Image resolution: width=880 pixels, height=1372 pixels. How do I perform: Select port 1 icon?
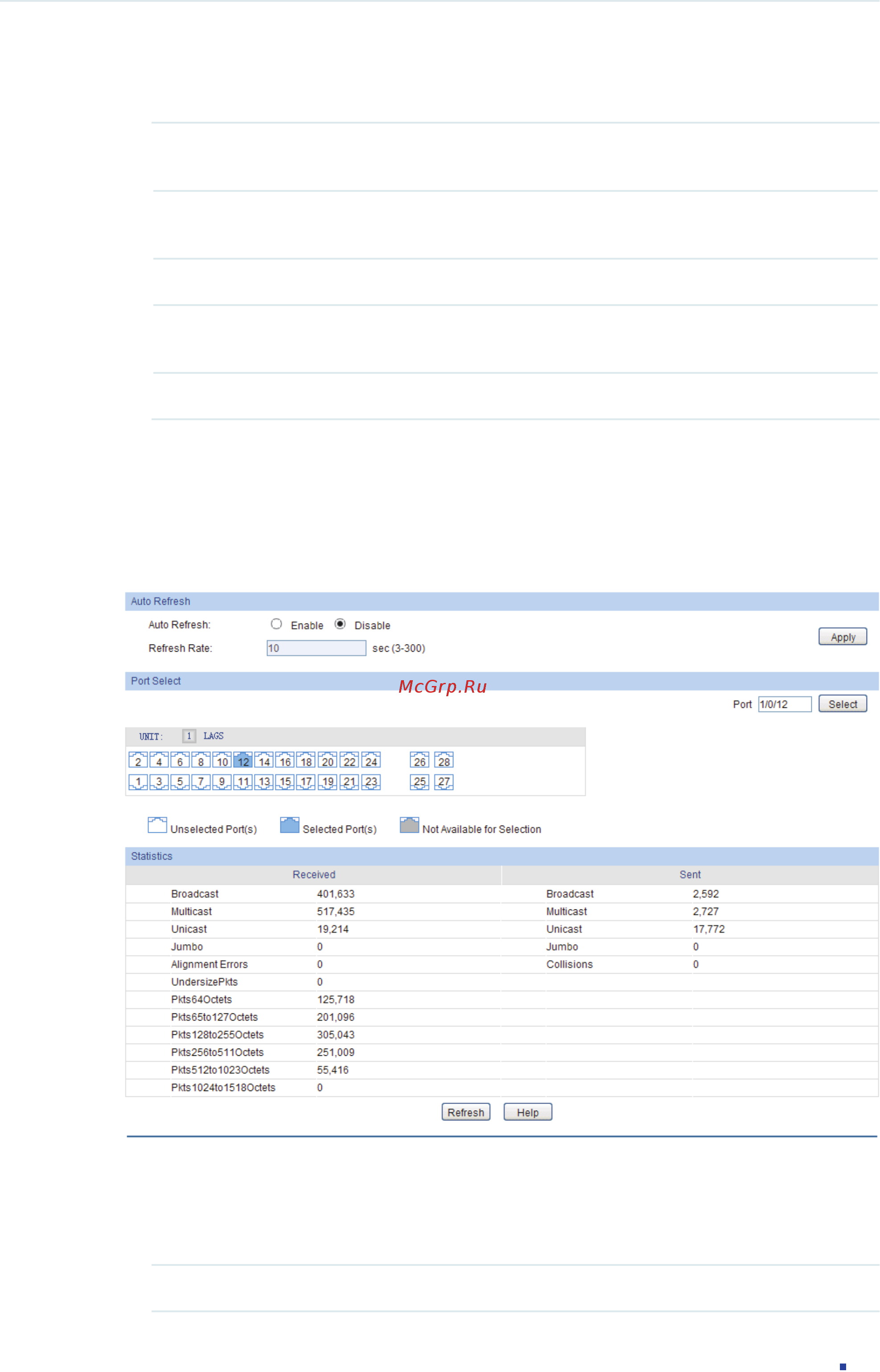(138, 782)
